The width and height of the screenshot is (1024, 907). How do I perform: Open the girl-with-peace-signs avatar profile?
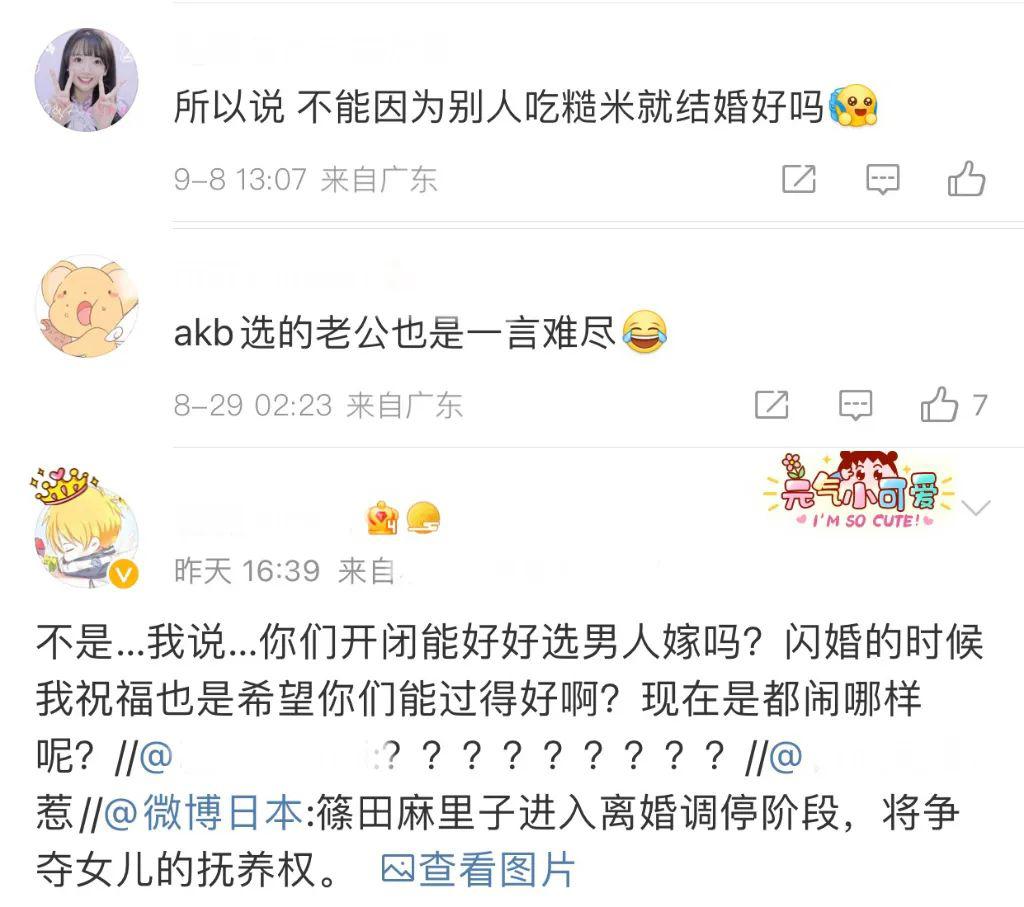coord(86,80)
